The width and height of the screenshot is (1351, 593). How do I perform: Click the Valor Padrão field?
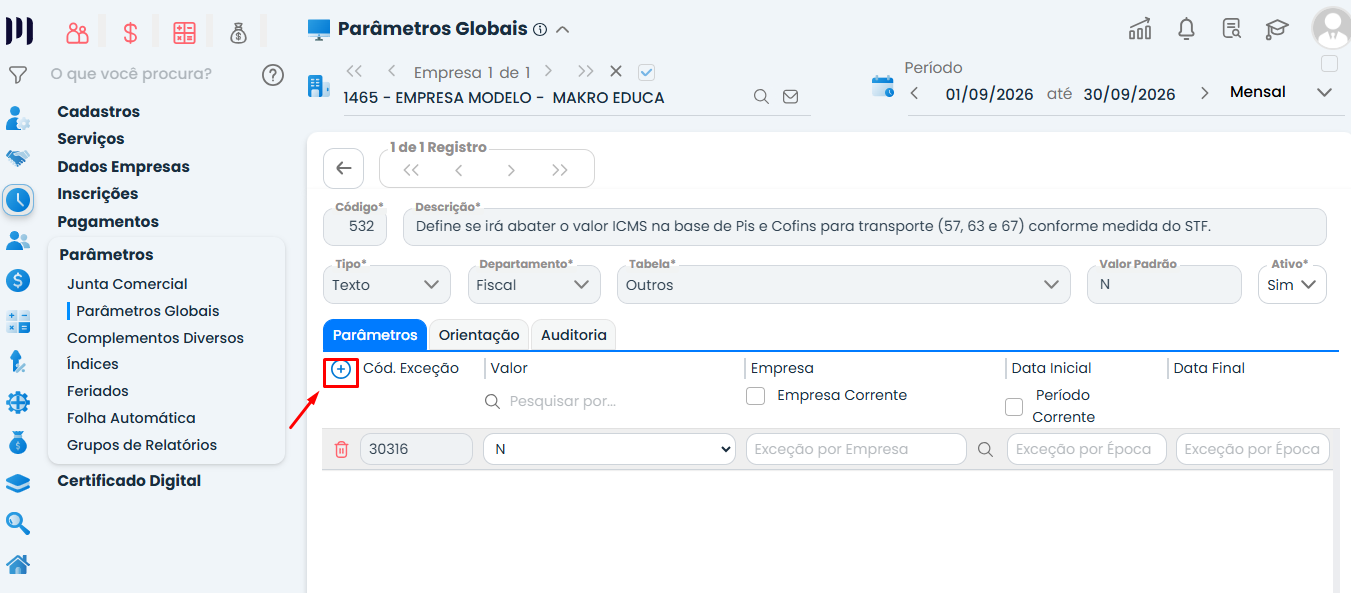coord(1166,284)
